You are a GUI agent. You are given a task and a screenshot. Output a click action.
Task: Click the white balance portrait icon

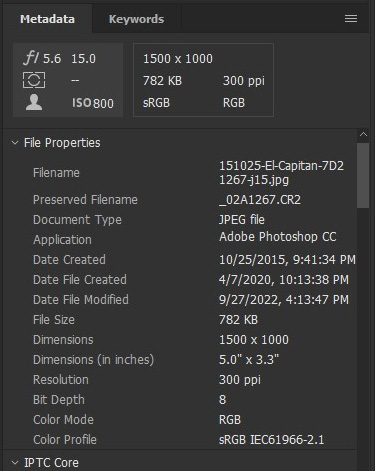click(34, 102)
